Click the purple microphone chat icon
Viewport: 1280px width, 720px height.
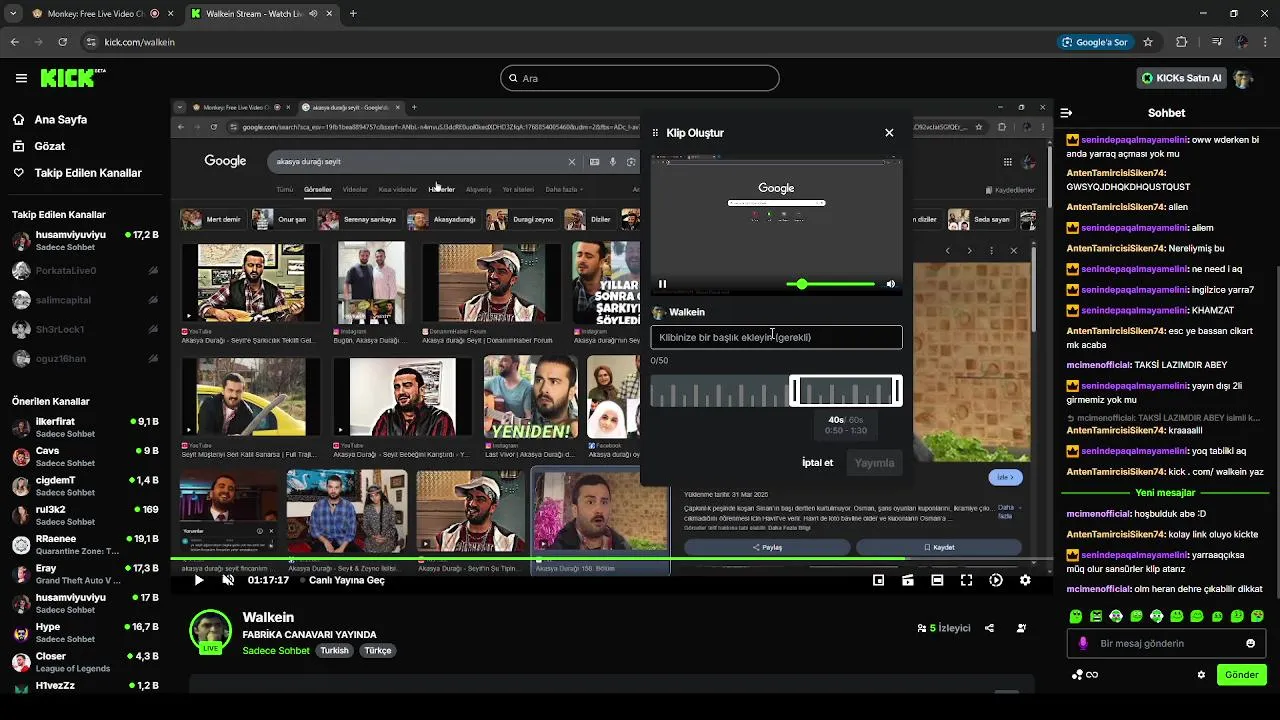(x=1083, y=643)
